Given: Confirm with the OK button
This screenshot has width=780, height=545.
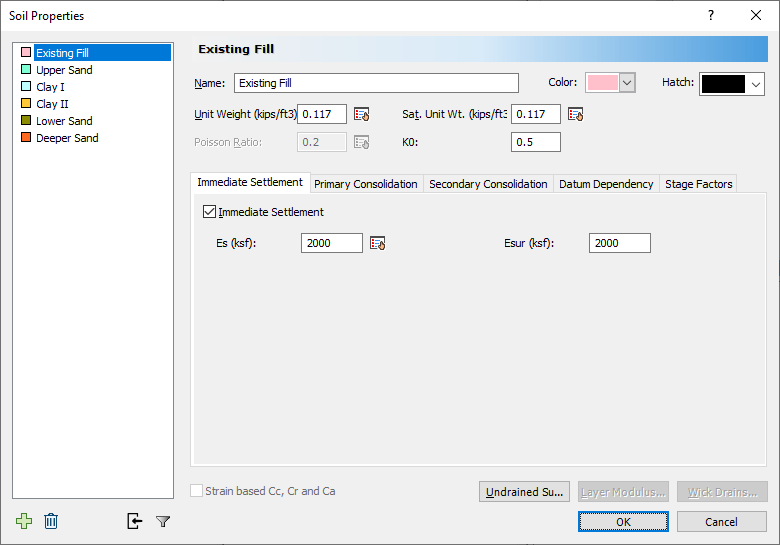Looking at the screenshot, I should (x=623, y=522).
